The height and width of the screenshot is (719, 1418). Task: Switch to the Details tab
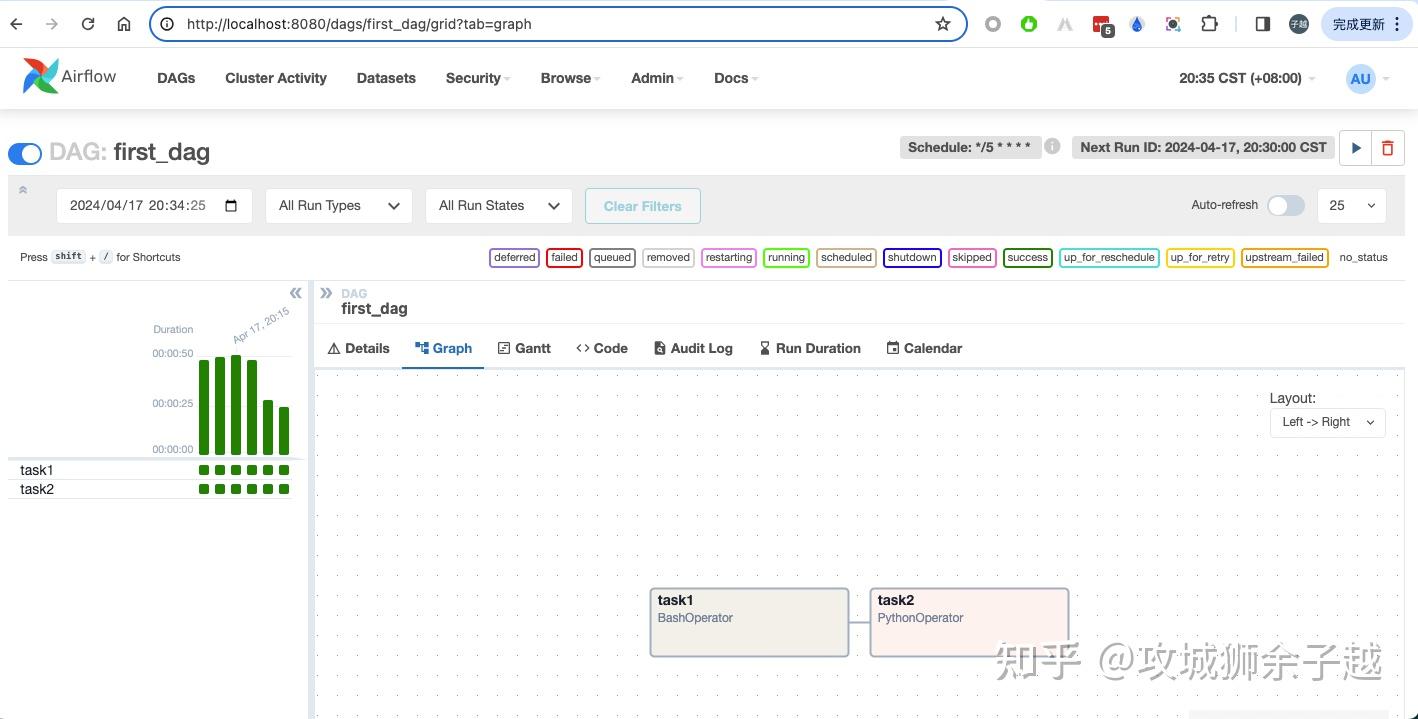coord(358,348)
